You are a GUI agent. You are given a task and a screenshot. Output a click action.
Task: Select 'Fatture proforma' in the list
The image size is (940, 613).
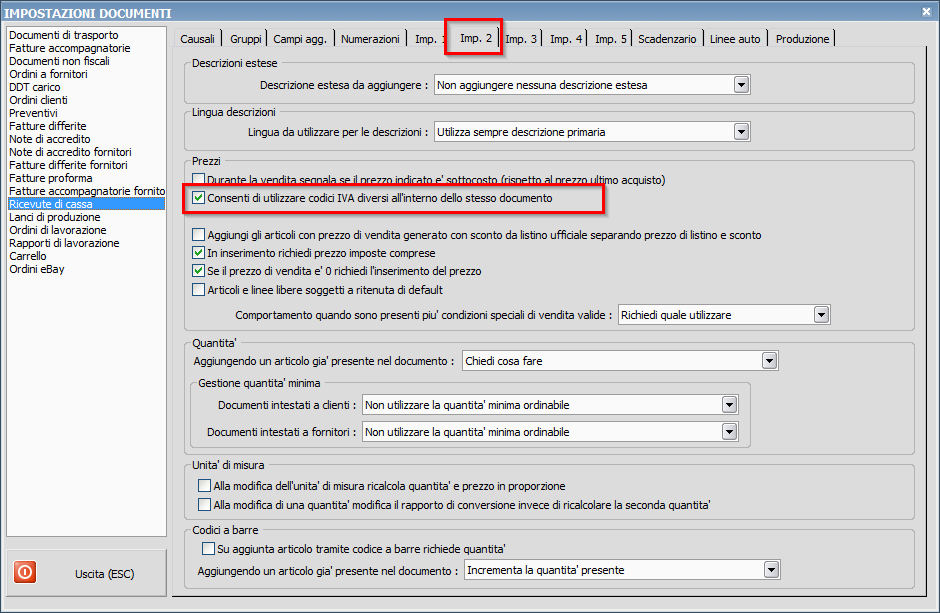50,178
